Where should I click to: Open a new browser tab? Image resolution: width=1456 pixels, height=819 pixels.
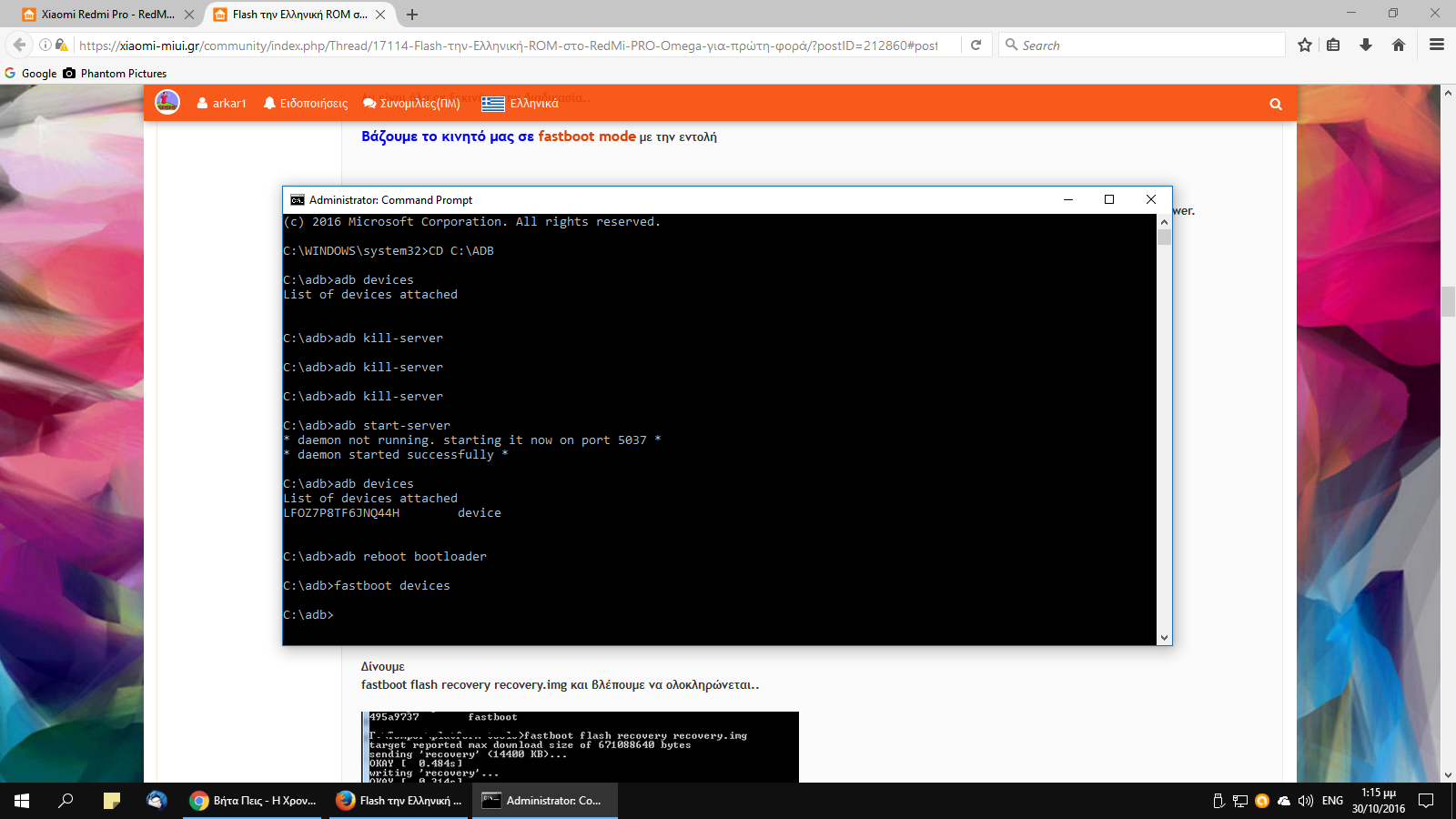(412, 15)
